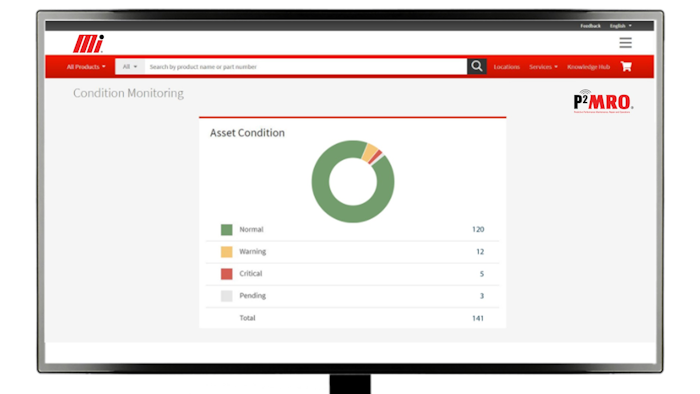Click the Mi logo in header
The width and height of the screenshot is (700, 394).
[x=88, y=43]
